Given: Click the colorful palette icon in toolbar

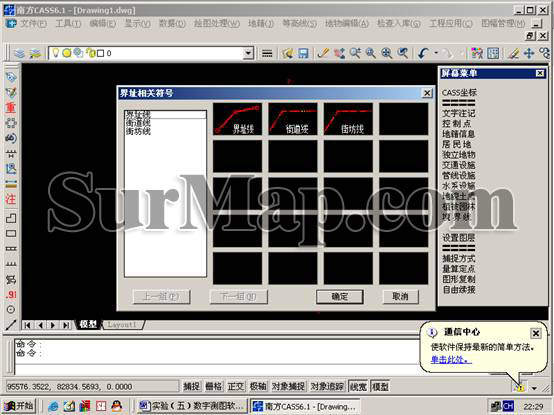Looking at the screenshot, I should [477, 54].
